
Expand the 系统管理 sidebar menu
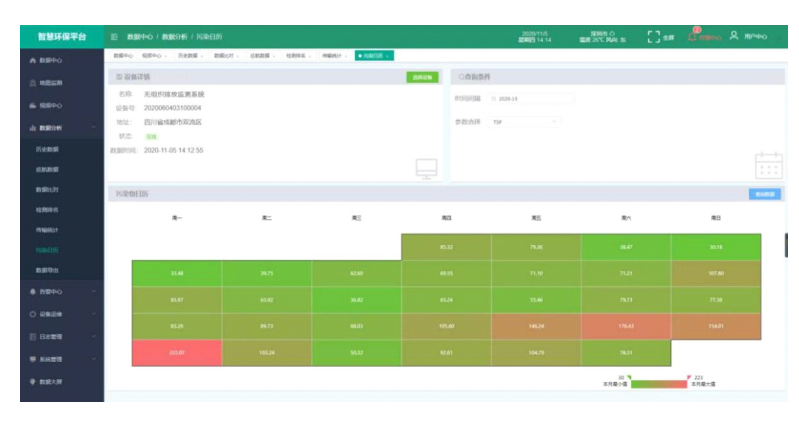pos(60,358)
